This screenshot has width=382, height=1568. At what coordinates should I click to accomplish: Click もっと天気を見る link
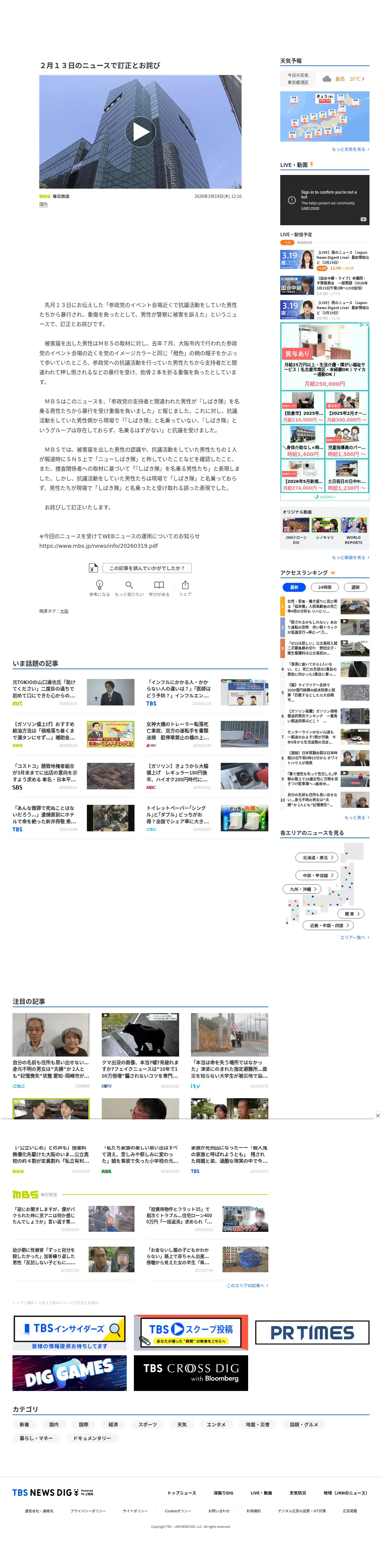coord(350,149)
